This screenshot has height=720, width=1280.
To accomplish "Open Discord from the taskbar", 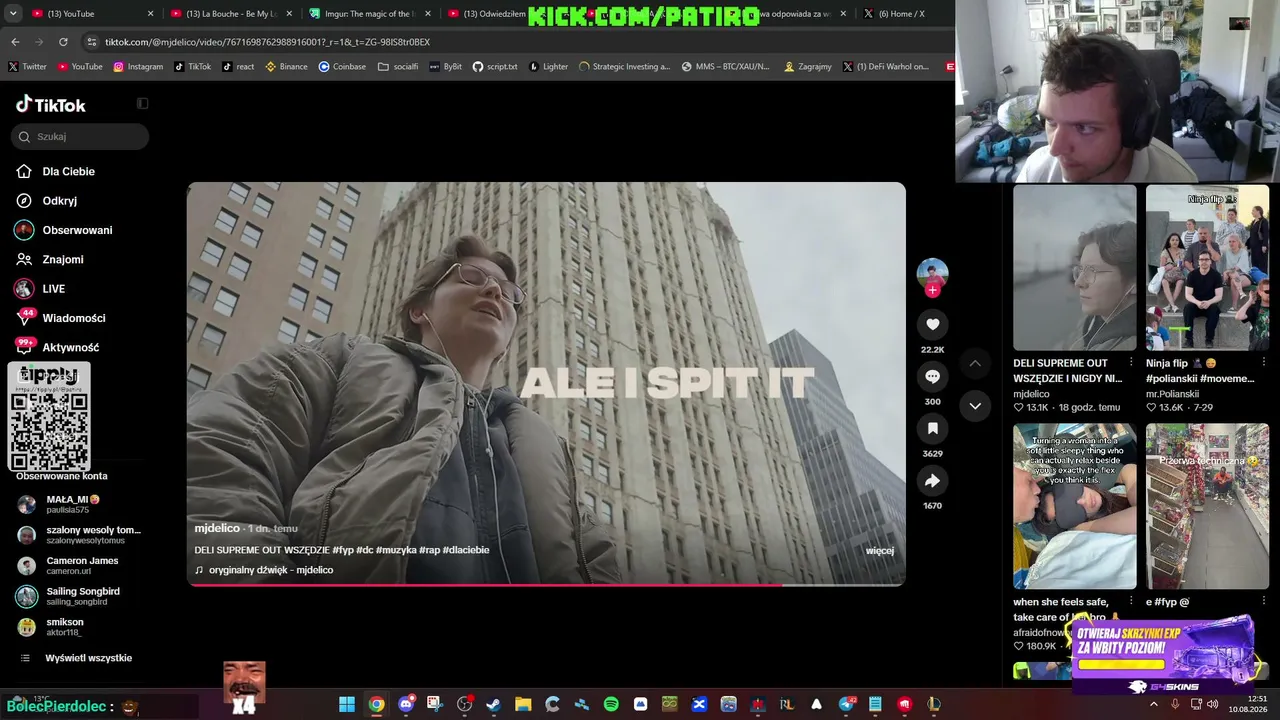I will click(x=406, y=704).
